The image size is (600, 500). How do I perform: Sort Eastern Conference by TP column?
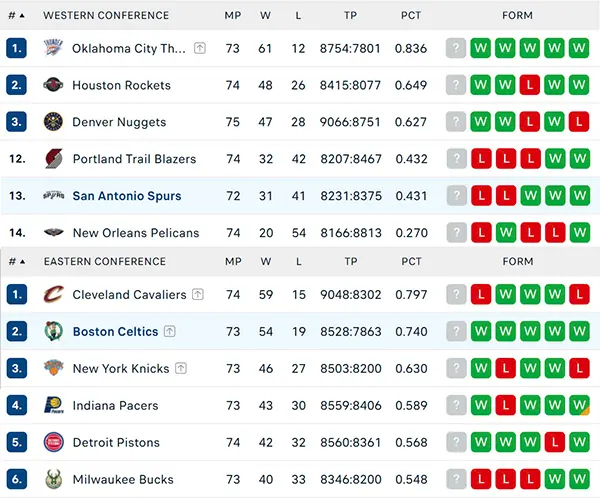click(351, 262)
